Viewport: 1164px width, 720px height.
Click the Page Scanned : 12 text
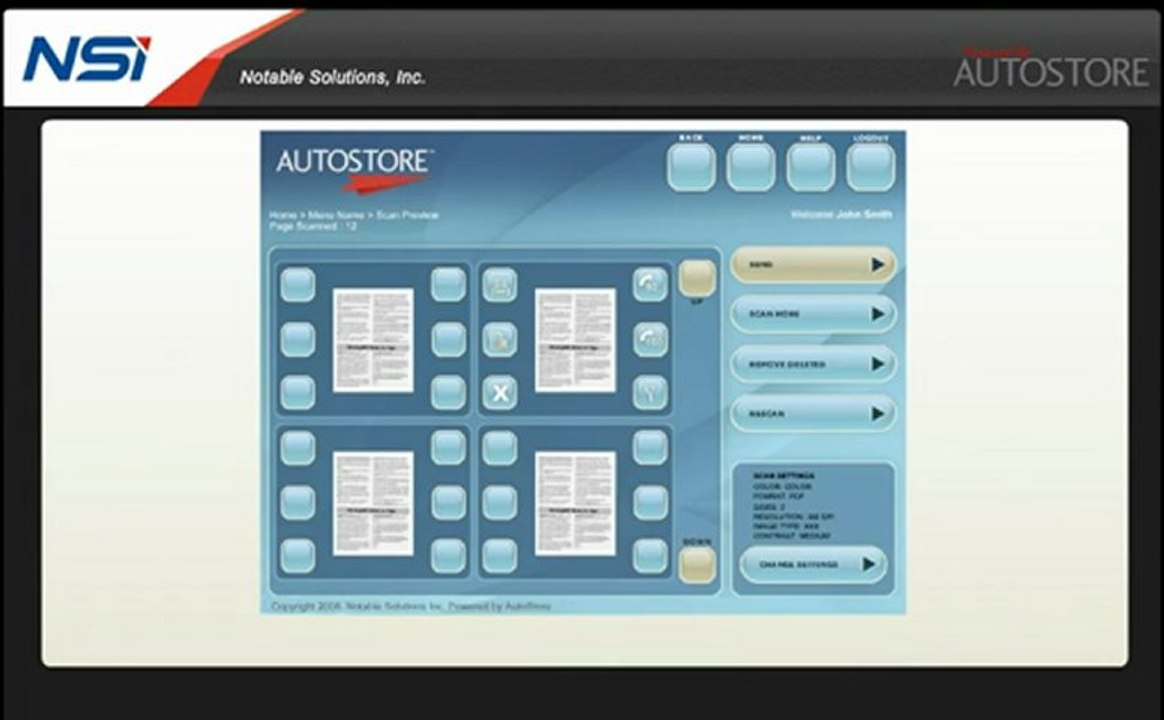(313, 226)
